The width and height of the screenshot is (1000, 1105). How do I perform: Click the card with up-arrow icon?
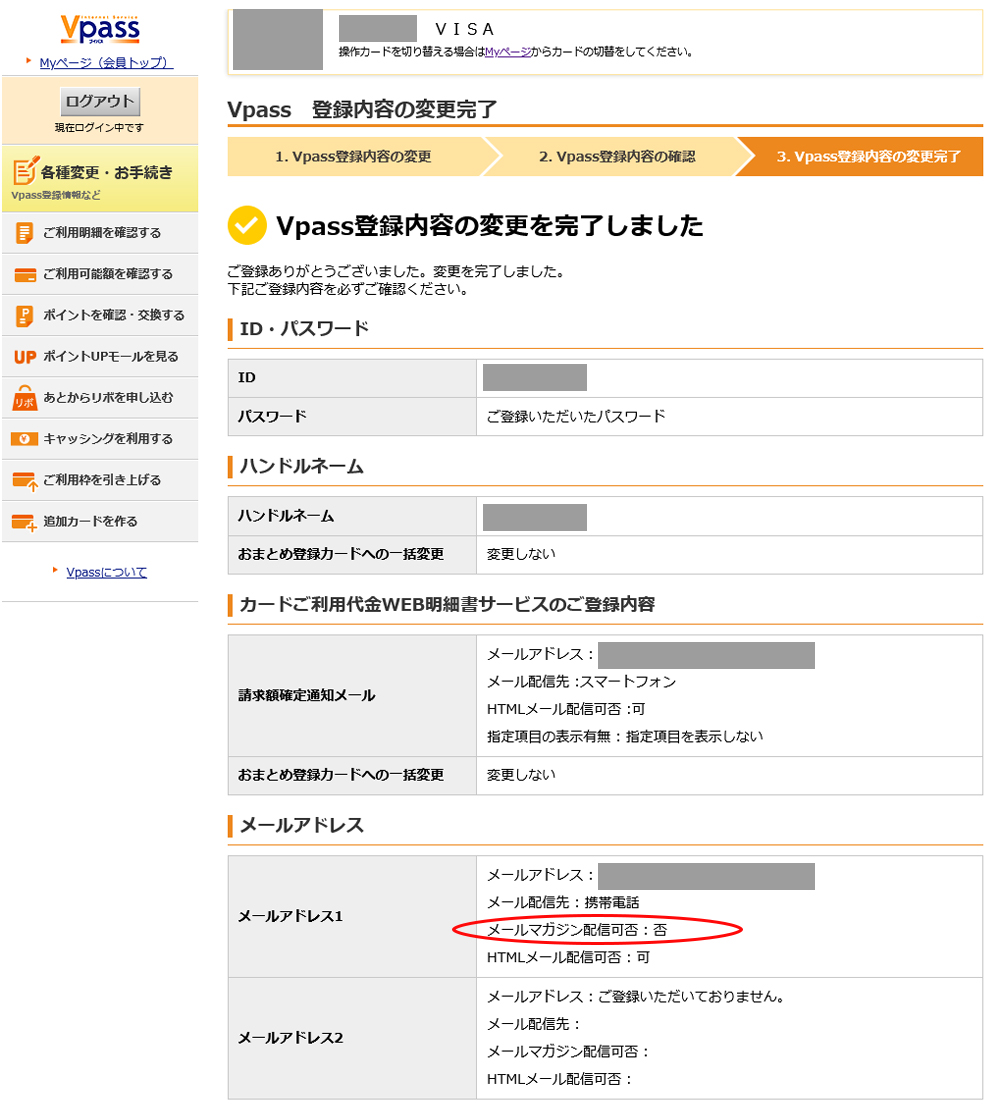pyautogui.click(x=25, y=481)
